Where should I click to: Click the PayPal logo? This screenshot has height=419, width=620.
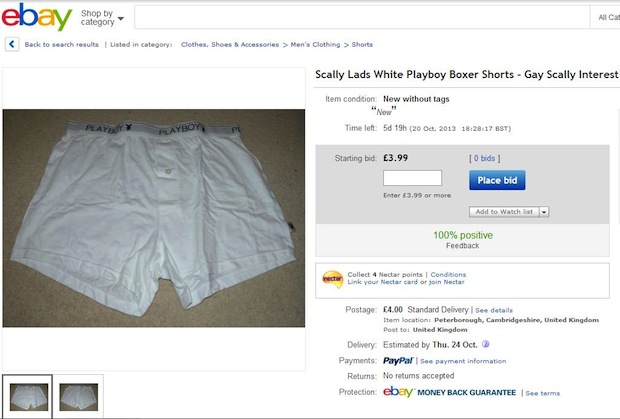point(398,360)
